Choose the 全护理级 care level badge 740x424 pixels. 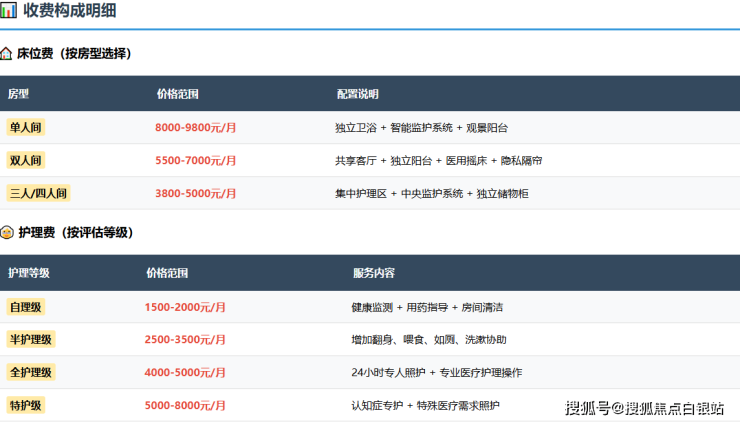[x=31, y=372]
